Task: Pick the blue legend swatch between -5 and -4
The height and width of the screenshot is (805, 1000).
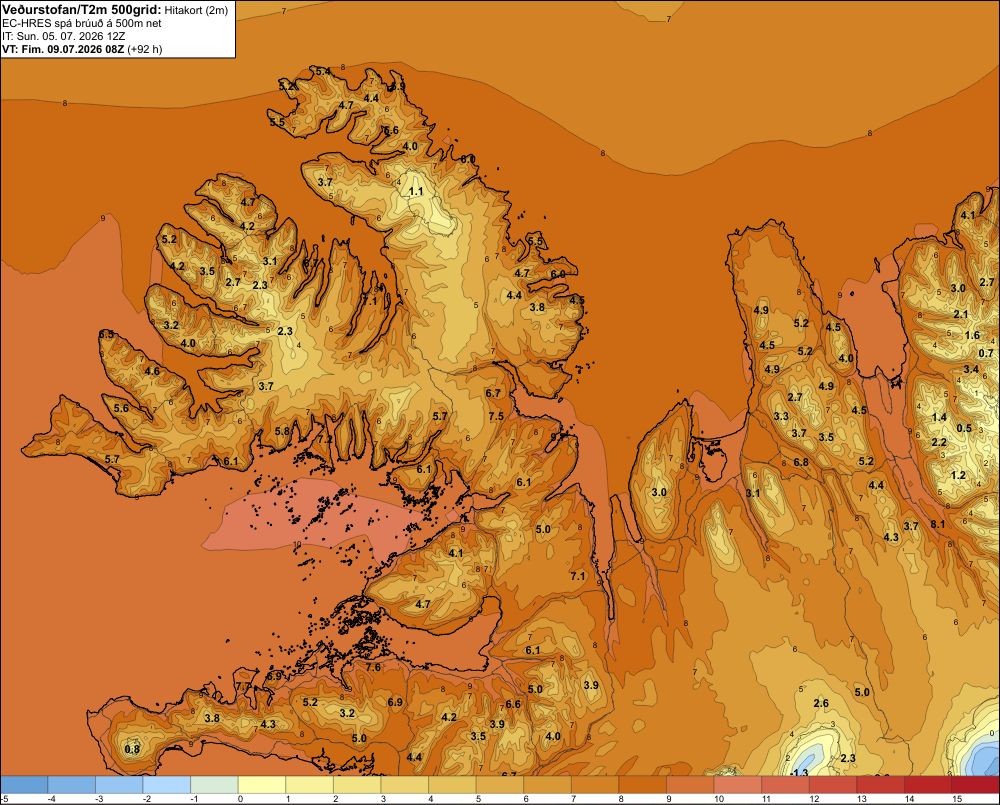Action: (24, 785)
